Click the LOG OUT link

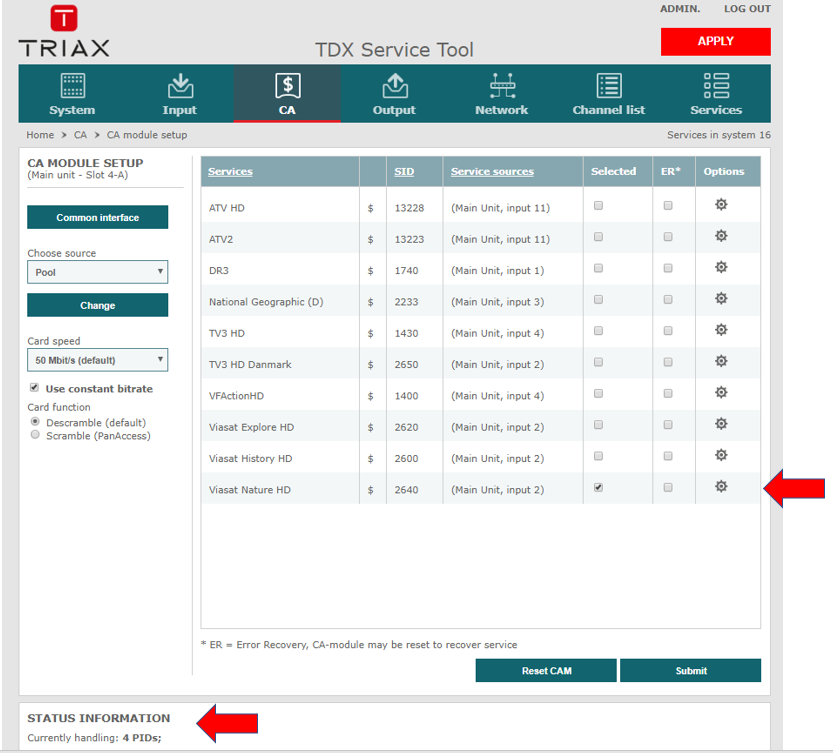pos(747,9)
